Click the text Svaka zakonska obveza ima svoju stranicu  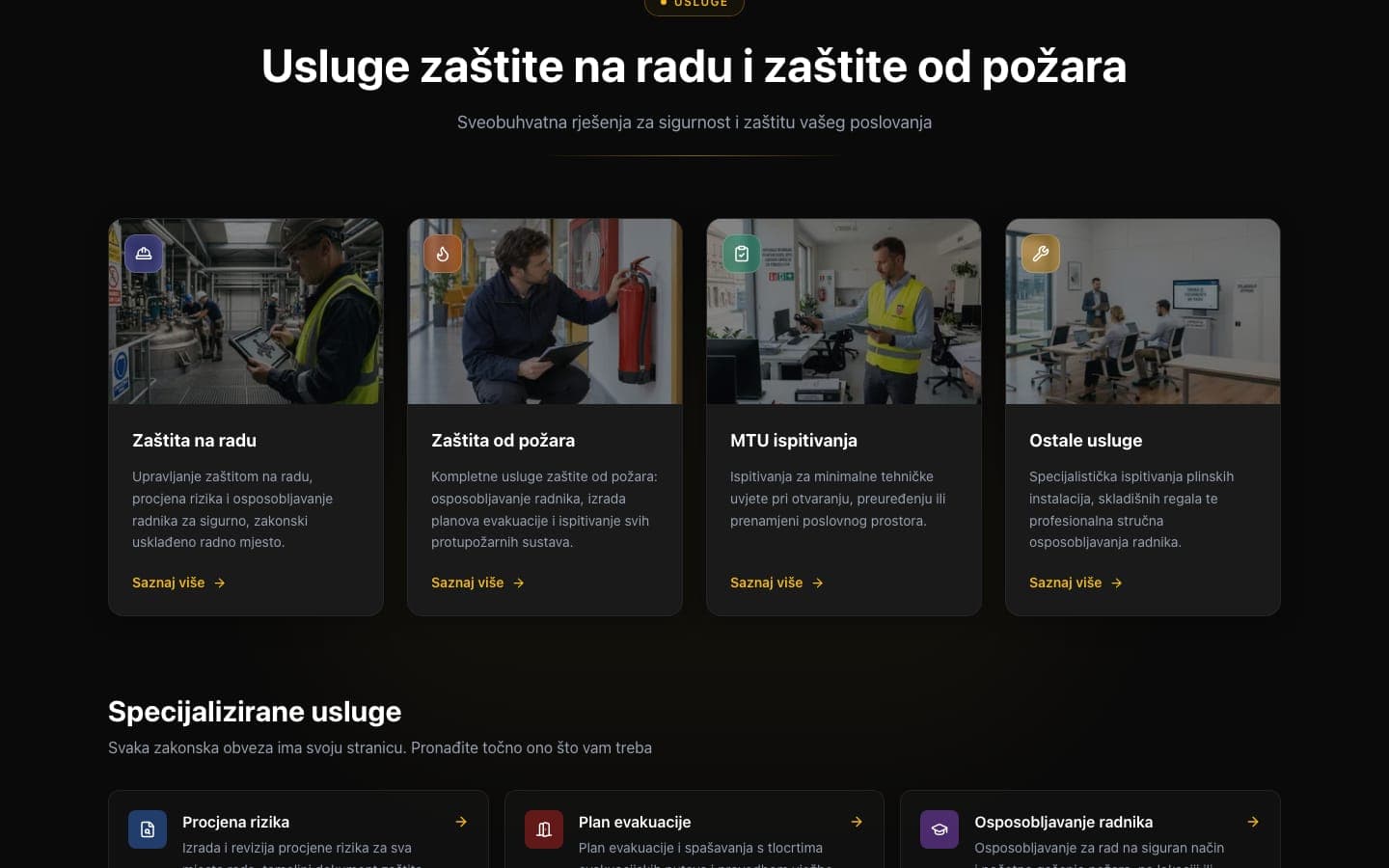[x=380, y=747]
